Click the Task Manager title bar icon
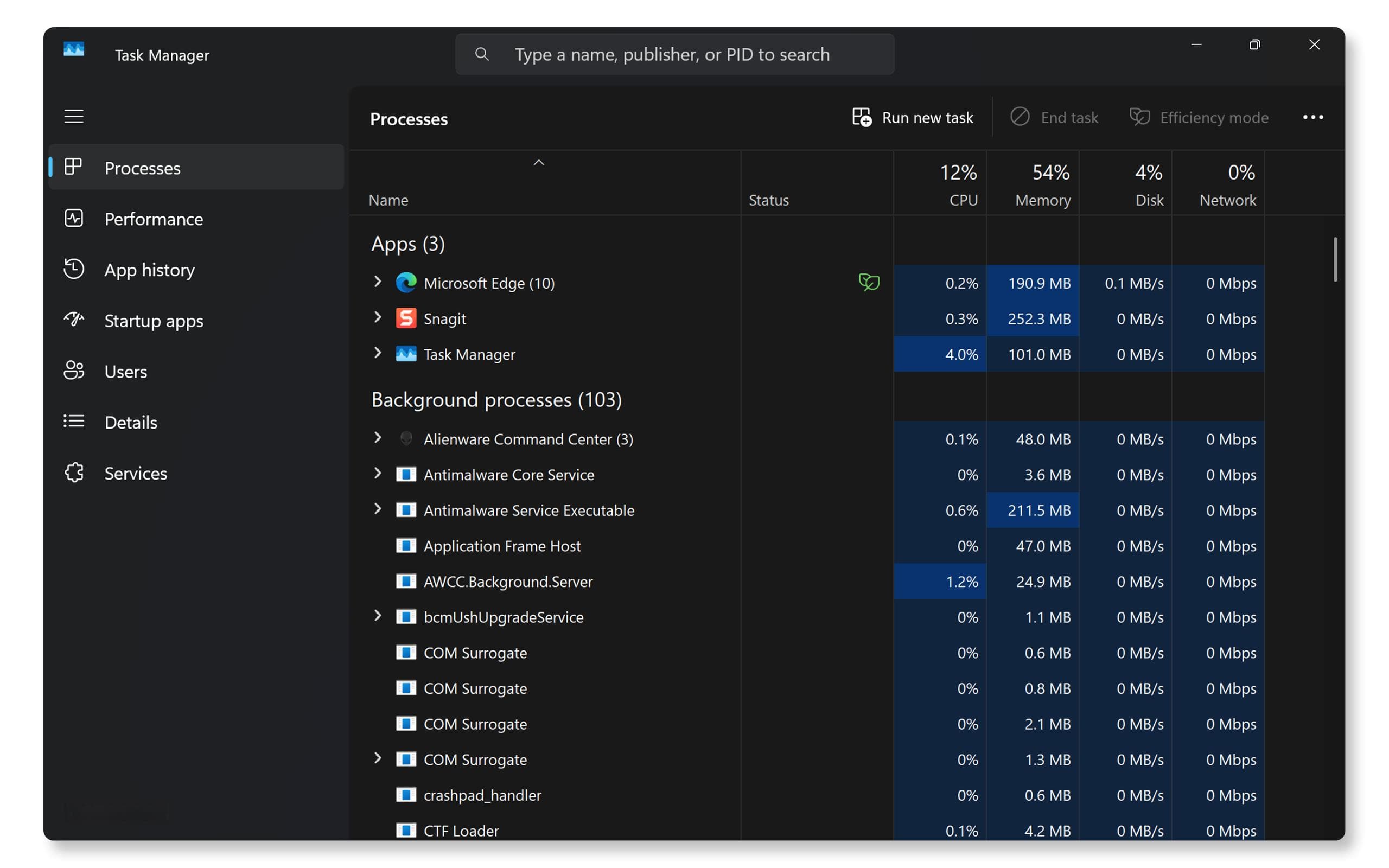 pos(73,49)
